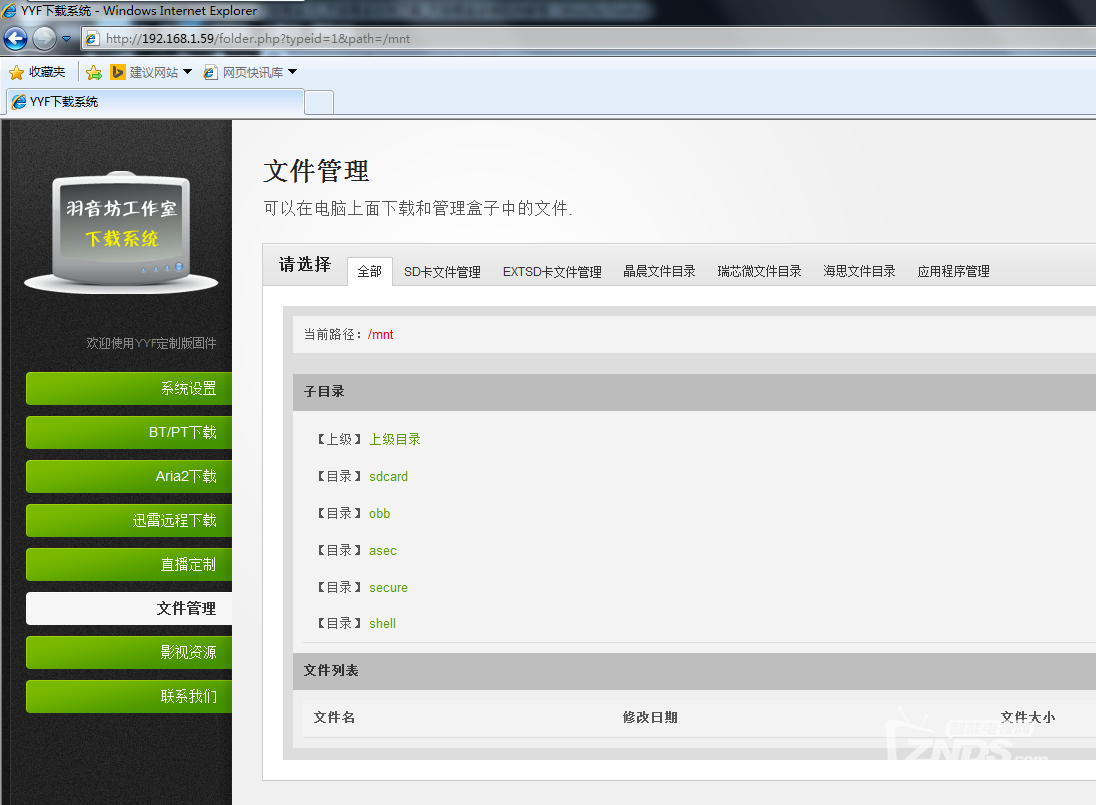The height and width of the screenshot is (805, 1096).
Task: Click the page icon in address bar
Action: coord(92,38)
